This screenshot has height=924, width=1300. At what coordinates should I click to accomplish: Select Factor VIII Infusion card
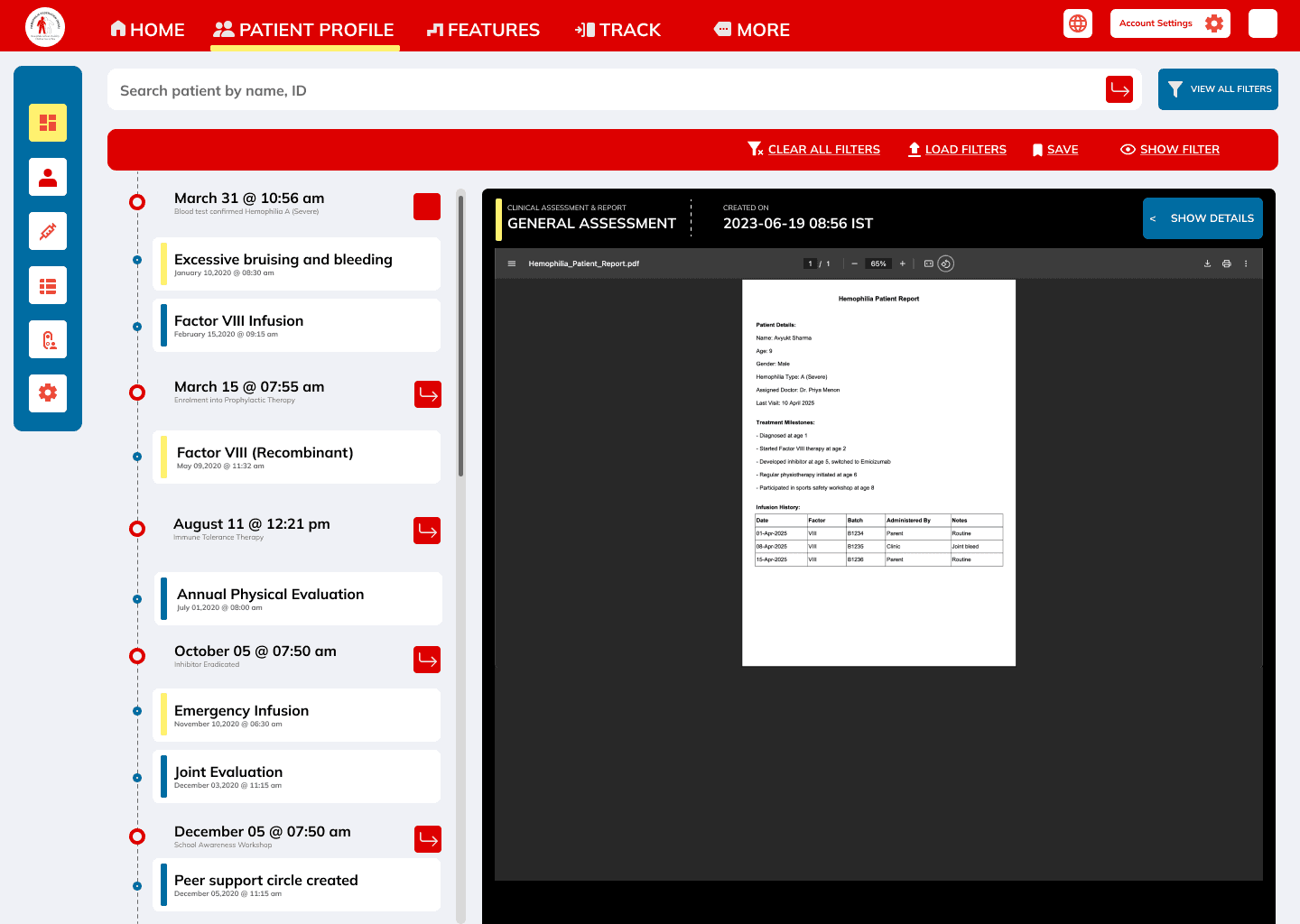297,325
